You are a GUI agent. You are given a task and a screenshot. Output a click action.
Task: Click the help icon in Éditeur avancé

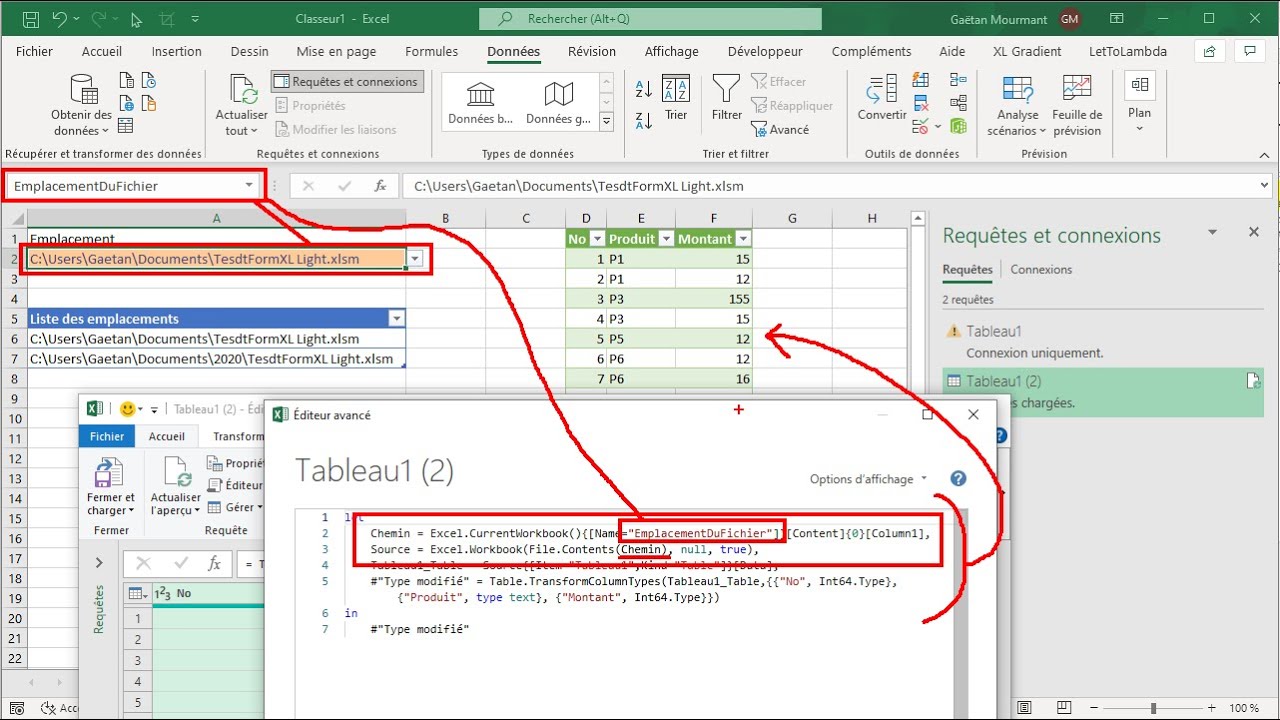[x=958, y=479]
